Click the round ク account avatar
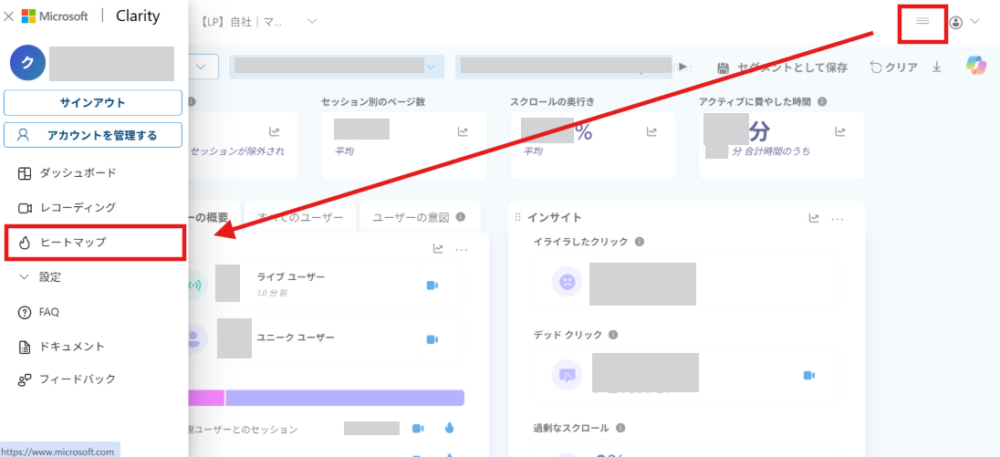 pos(27,62)
